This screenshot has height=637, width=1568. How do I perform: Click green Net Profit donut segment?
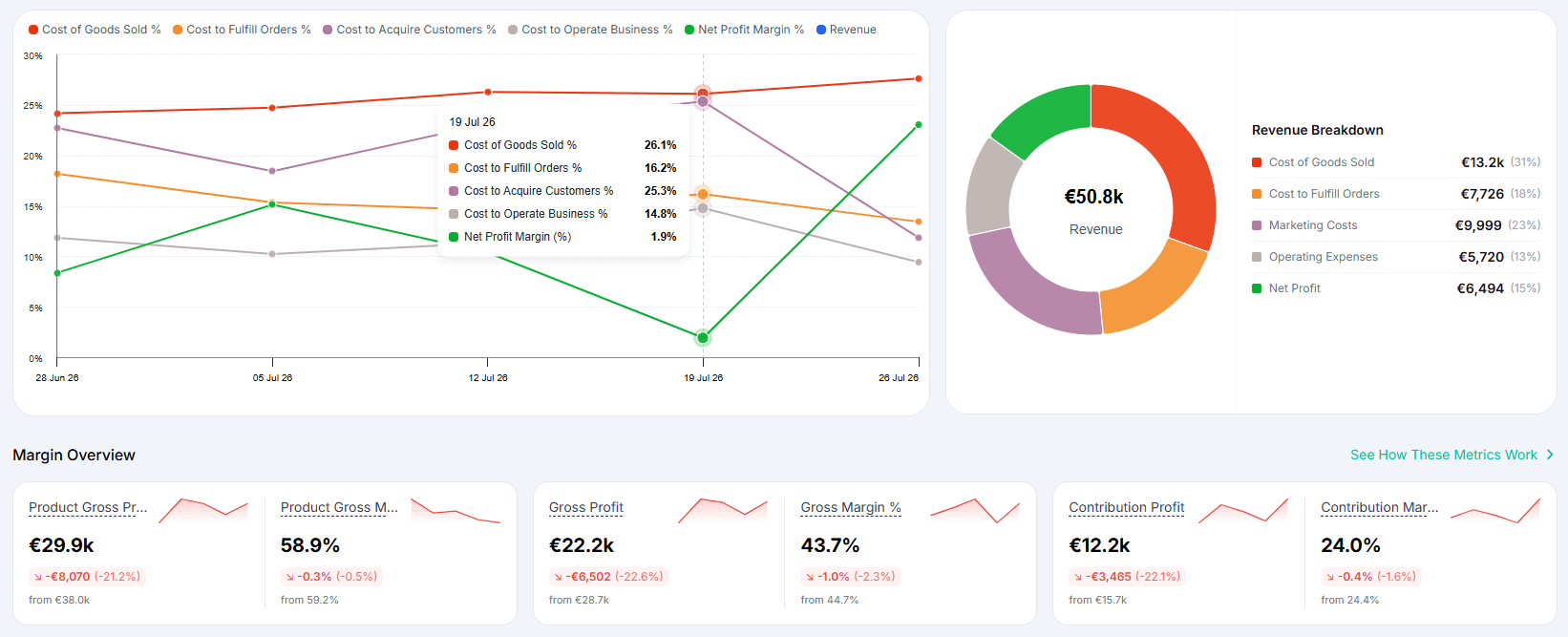(x=1046, y=117)
